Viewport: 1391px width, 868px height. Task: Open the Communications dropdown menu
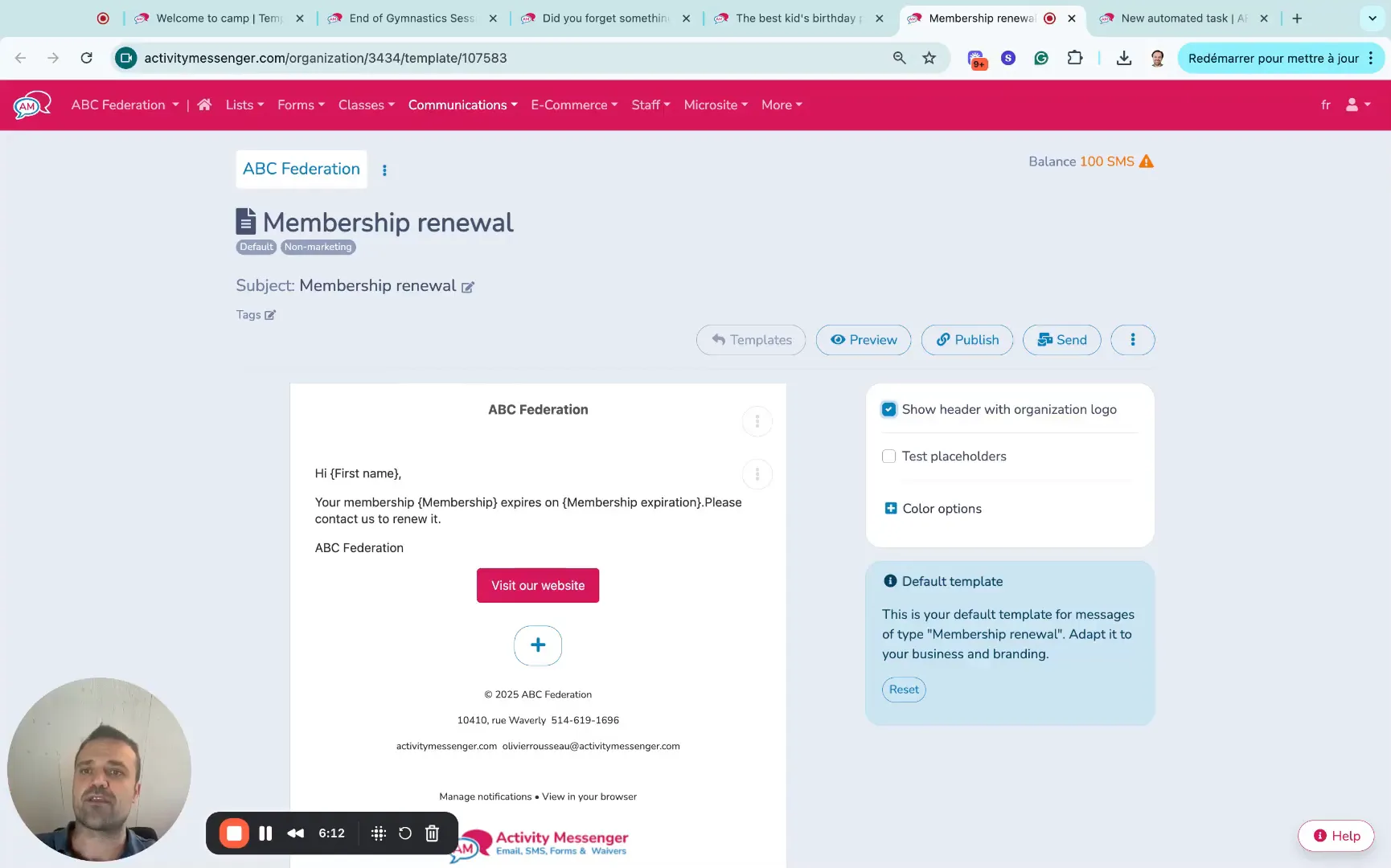point(462,104)
